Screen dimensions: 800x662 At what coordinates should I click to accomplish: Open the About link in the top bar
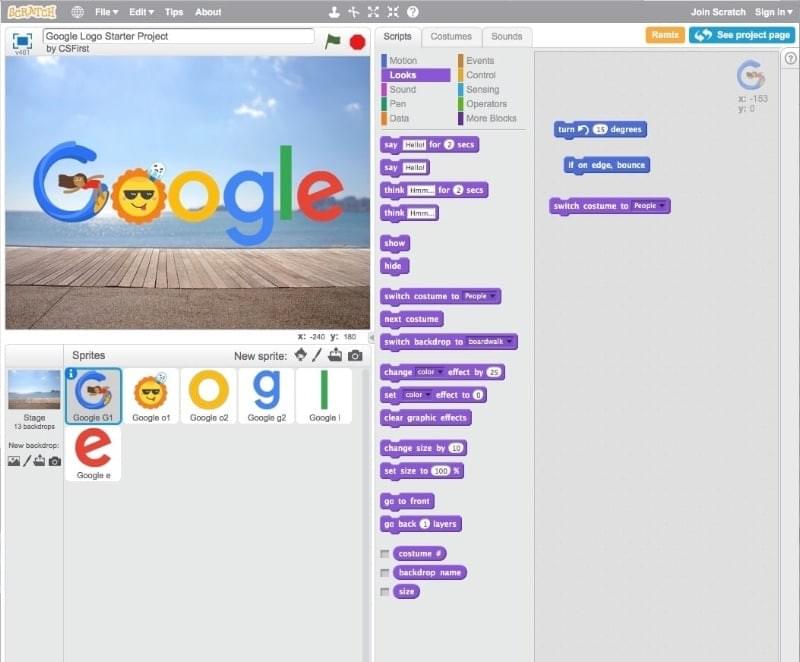[x=208, y=12]
